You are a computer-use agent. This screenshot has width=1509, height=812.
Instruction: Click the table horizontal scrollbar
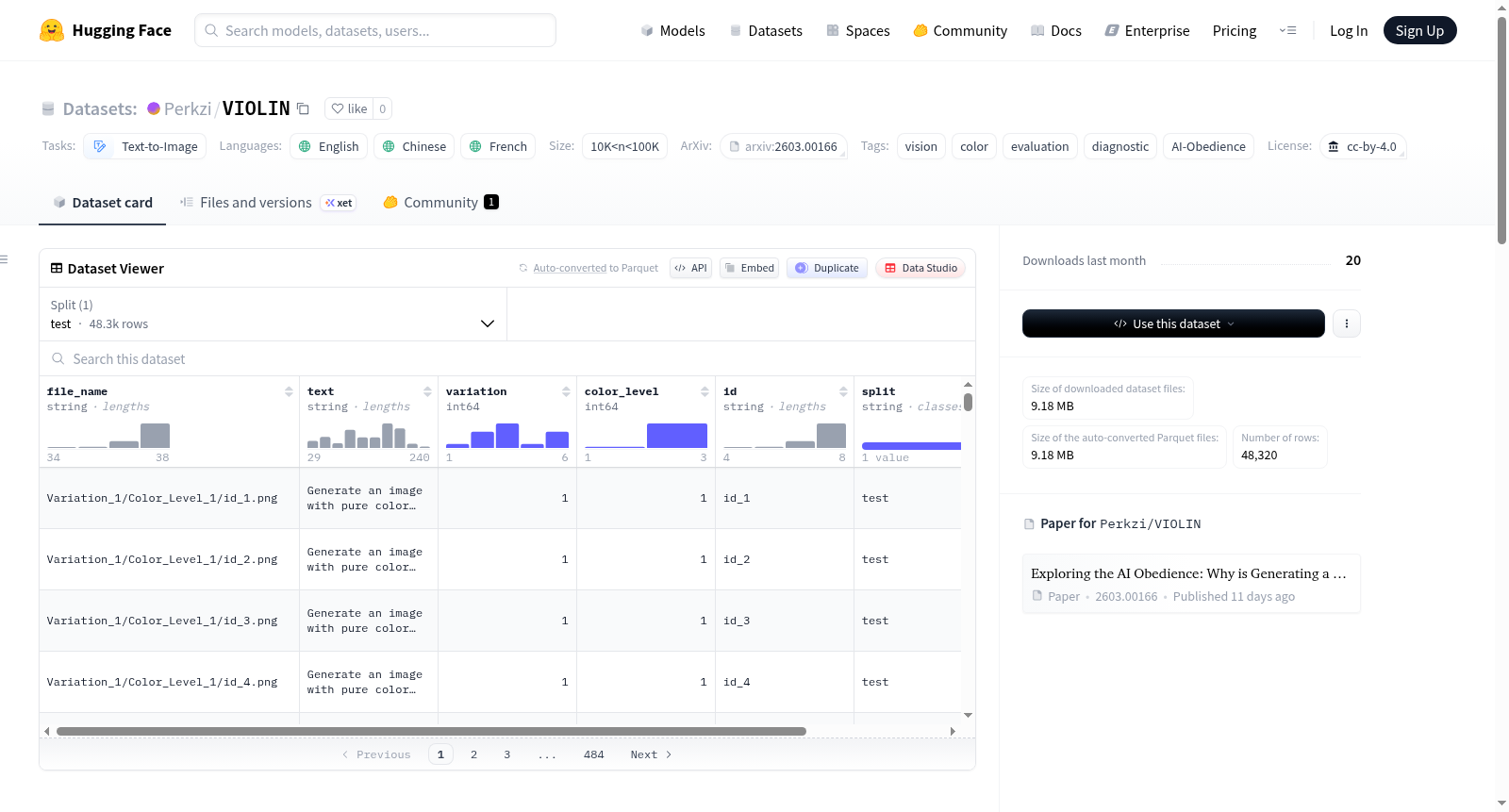[431, 731]
